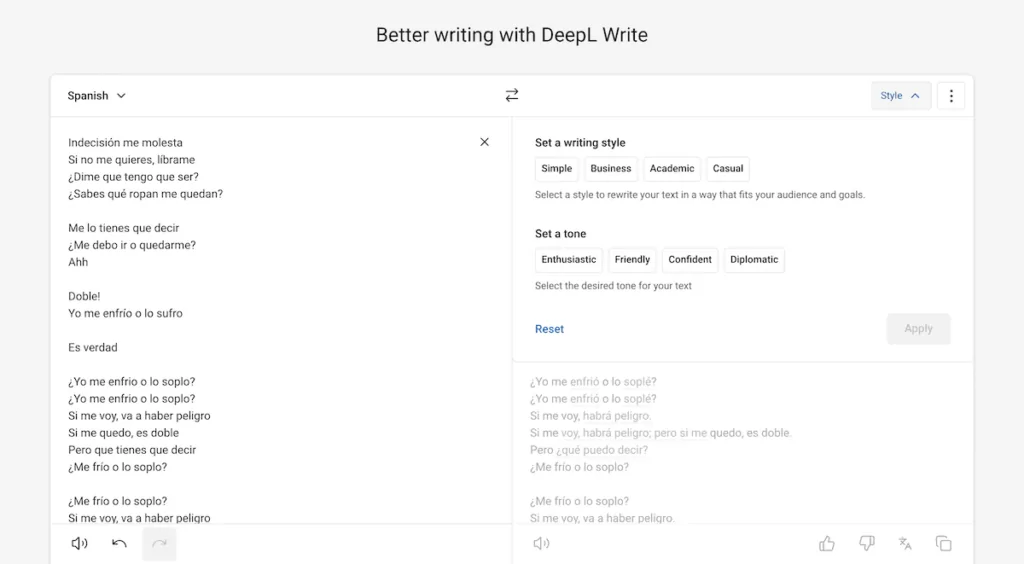Click the line 'Indecisión me molesta'
Screen dimensions: 1024x564
(x=125, y=142)
